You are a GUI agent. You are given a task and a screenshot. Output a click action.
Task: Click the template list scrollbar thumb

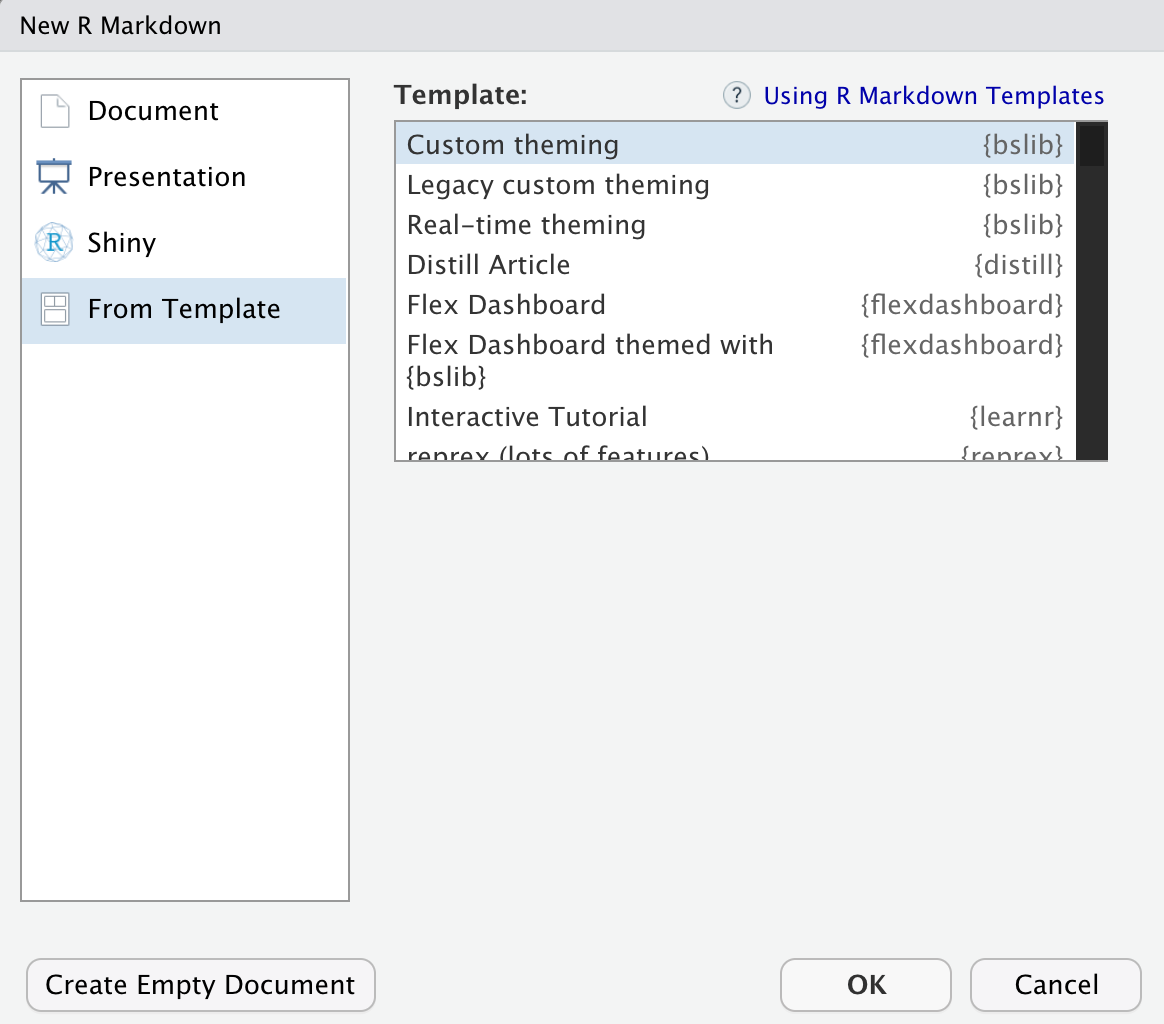(1091, 146)
